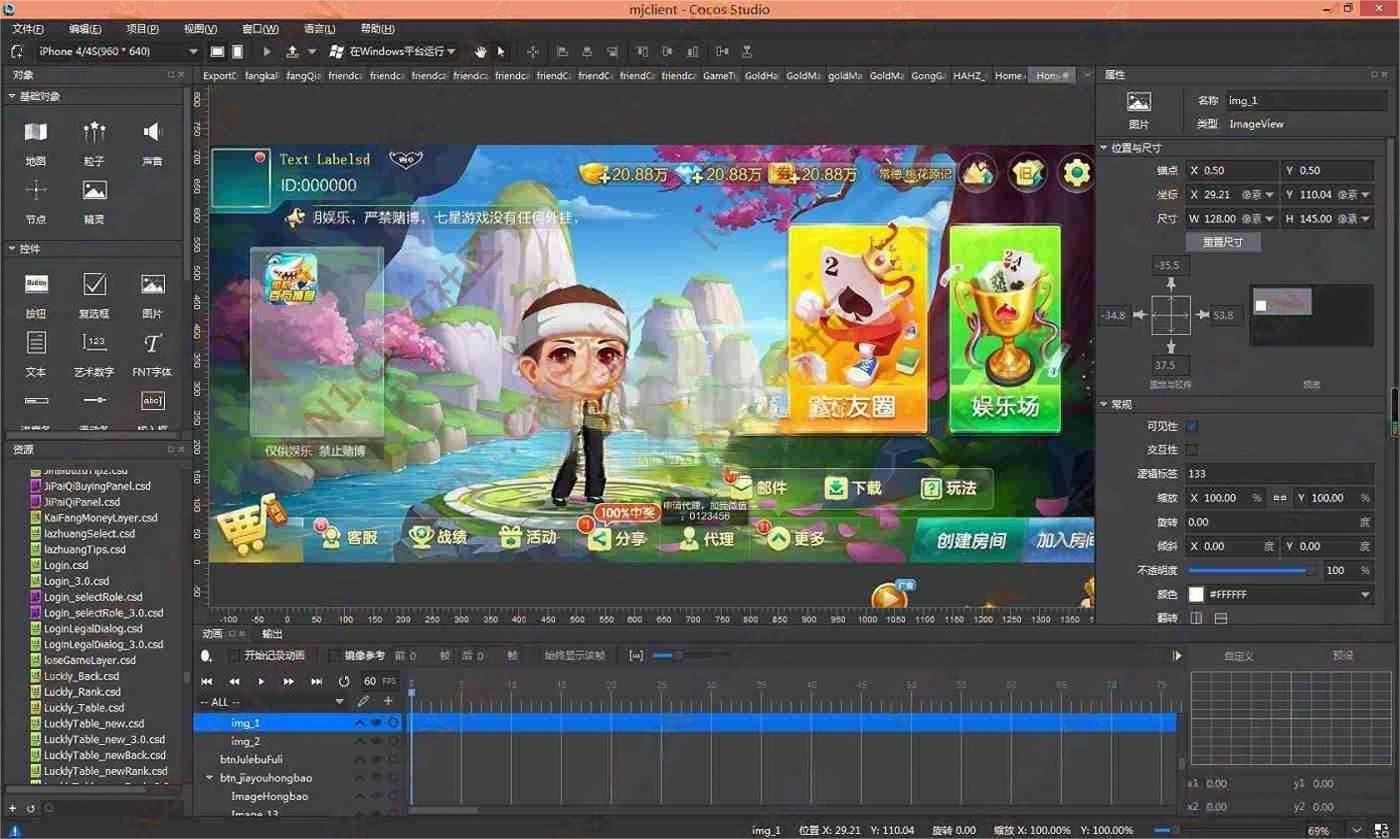The width and height of the screenshot is (1400, 839).
Task: Choose the FNT font (FNT字体) widget icon
Action: tap(152, 343)
